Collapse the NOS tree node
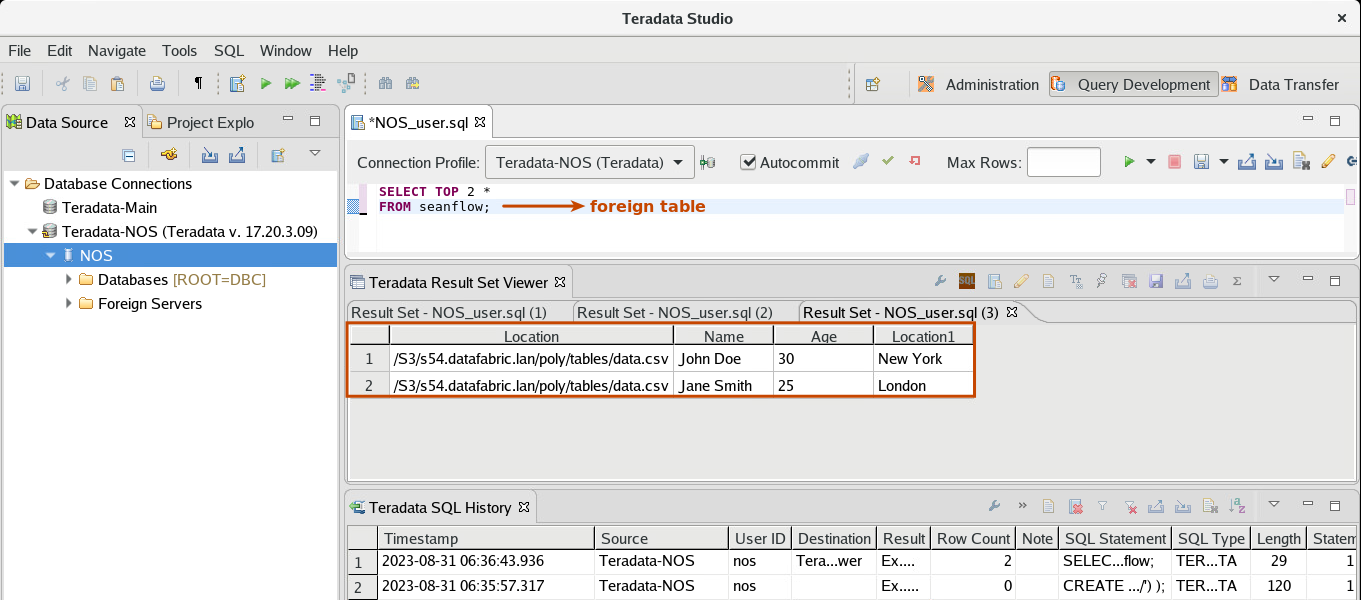The image size is (1361, 600). pyautogui.click(x=50, y=256)
